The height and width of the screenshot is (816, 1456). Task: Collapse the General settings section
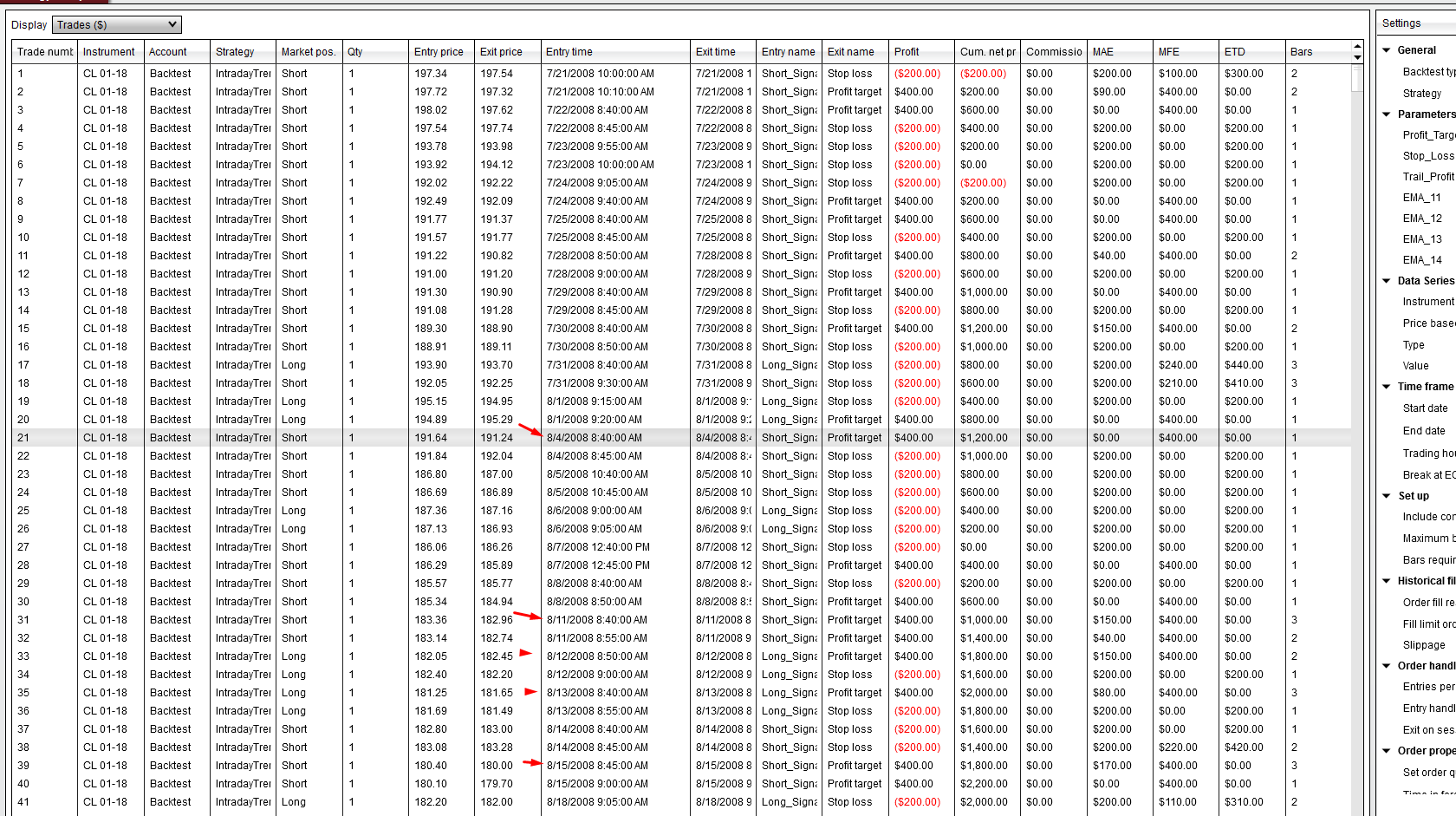(x=1387, y=50)
